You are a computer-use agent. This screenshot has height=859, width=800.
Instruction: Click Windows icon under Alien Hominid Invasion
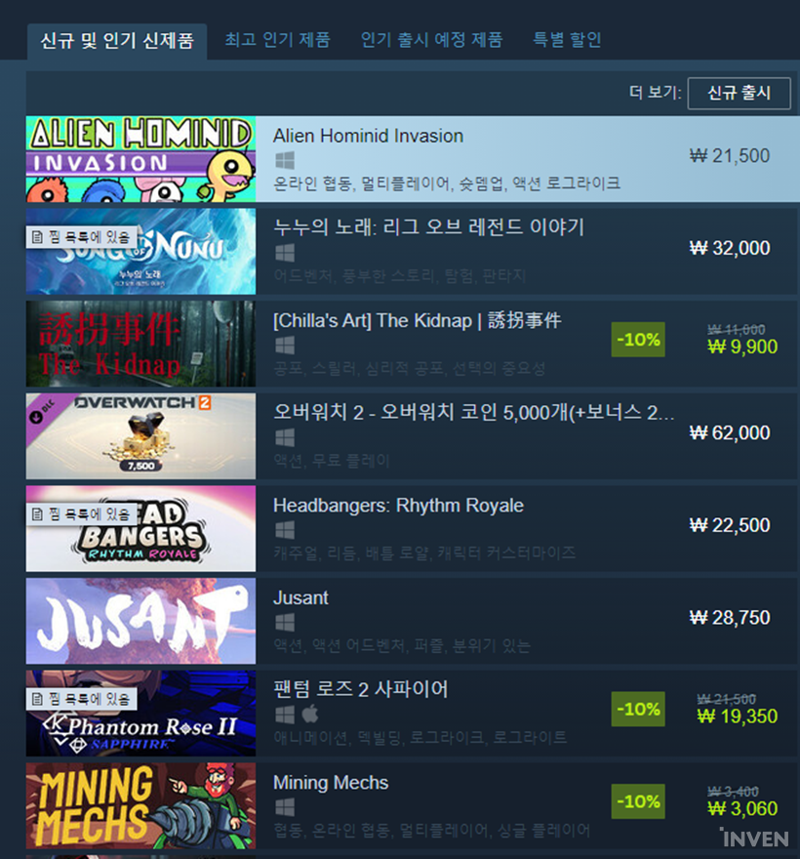[x=284, y=161]
